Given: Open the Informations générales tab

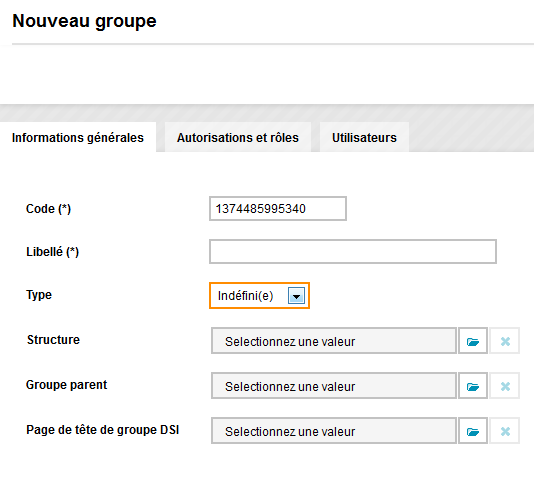Looking at the screenshot, I should coord(78,138).
